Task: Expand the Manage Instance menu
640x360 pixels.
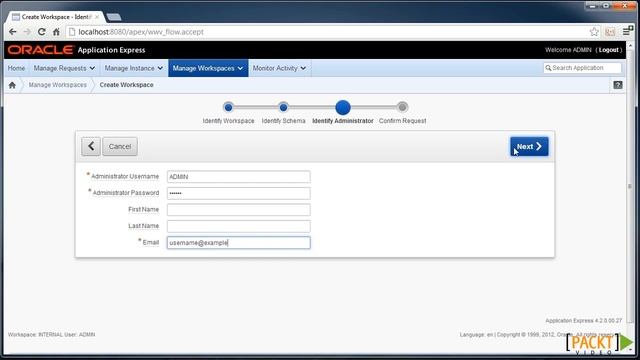Action: 133,68
